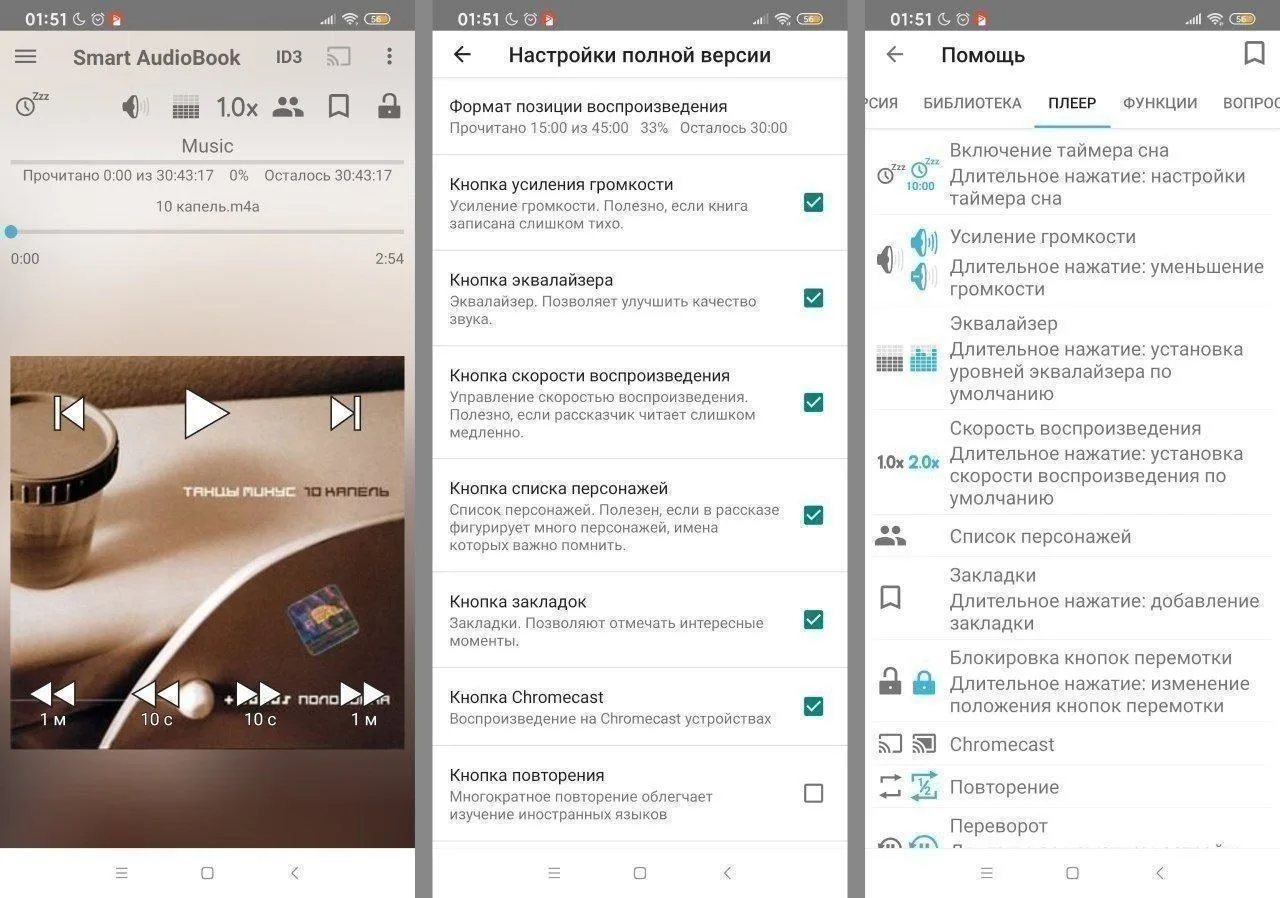Rewind back 1 minute
This screenshot has width=1280, height=898.
coord(53,703)
